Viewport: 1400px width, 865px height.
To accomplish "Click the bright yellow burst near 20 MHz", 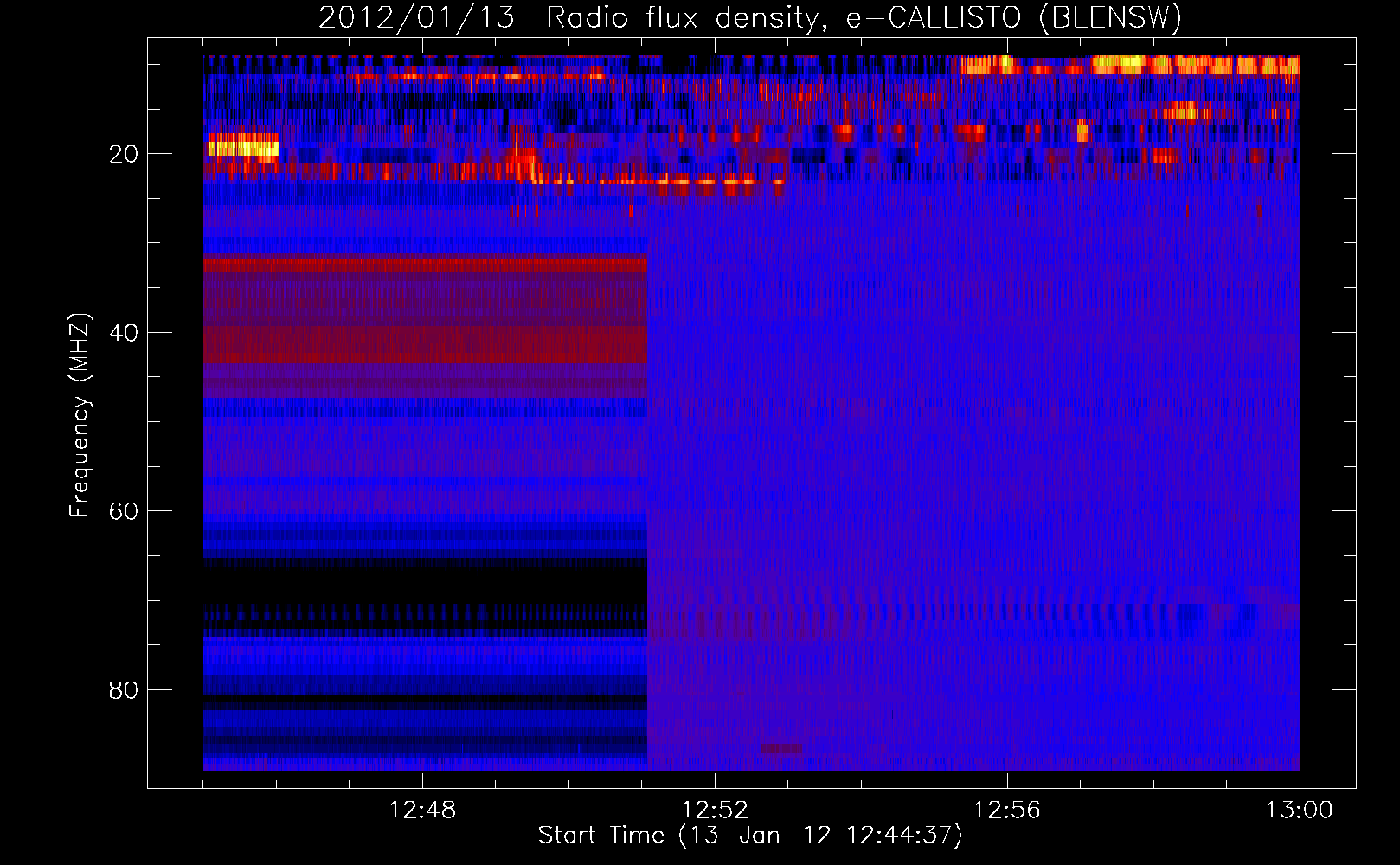I will pos(244,148).
